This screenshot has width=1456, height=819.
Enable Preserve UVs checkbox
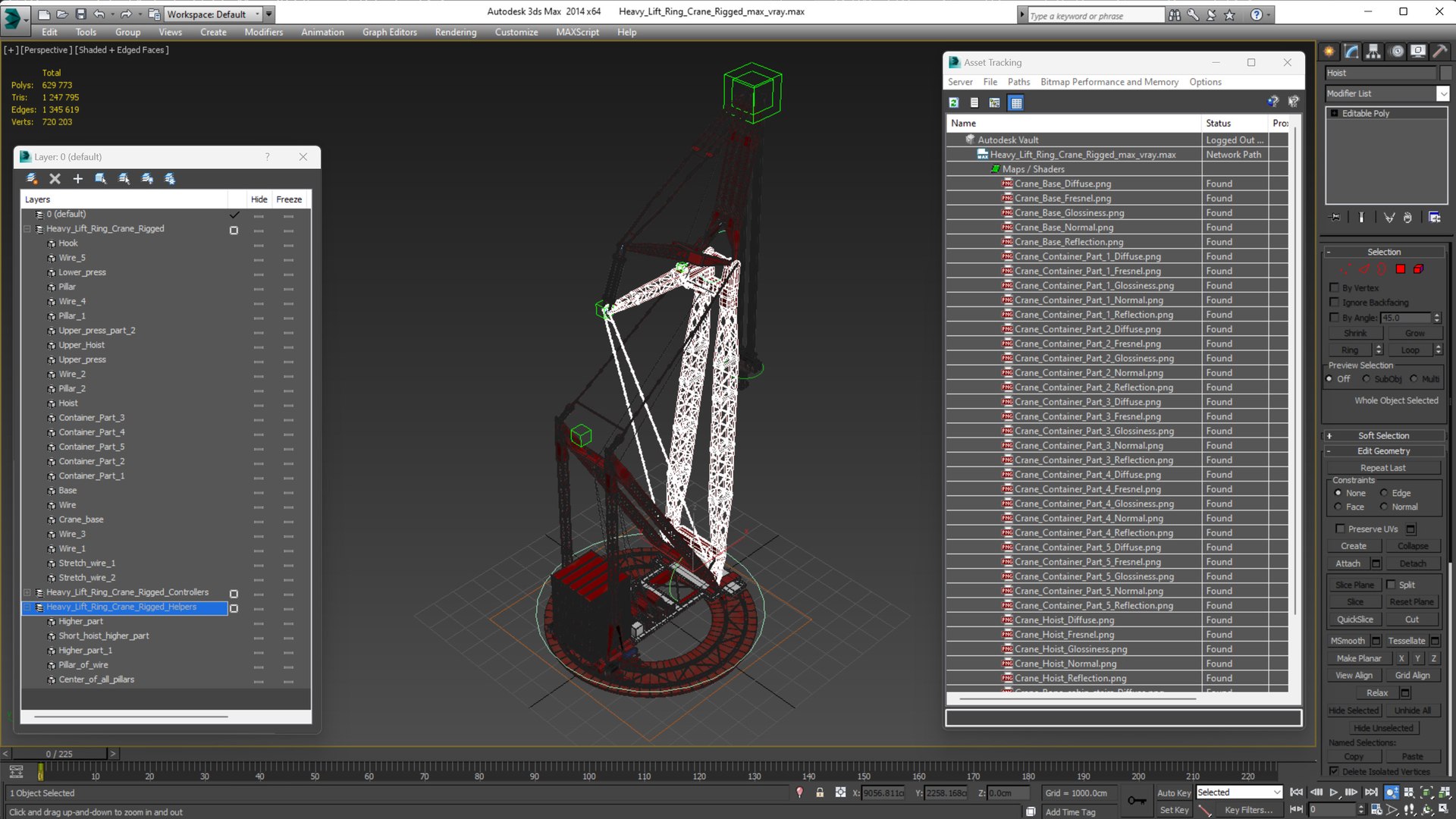tap(1340, 529)
